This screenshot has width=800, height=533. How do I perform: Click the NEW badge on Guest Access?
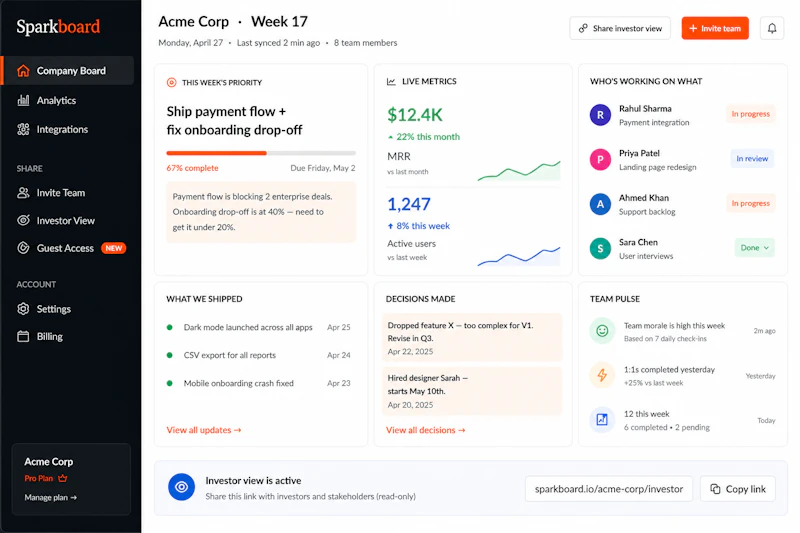click(x=114, y=248)
